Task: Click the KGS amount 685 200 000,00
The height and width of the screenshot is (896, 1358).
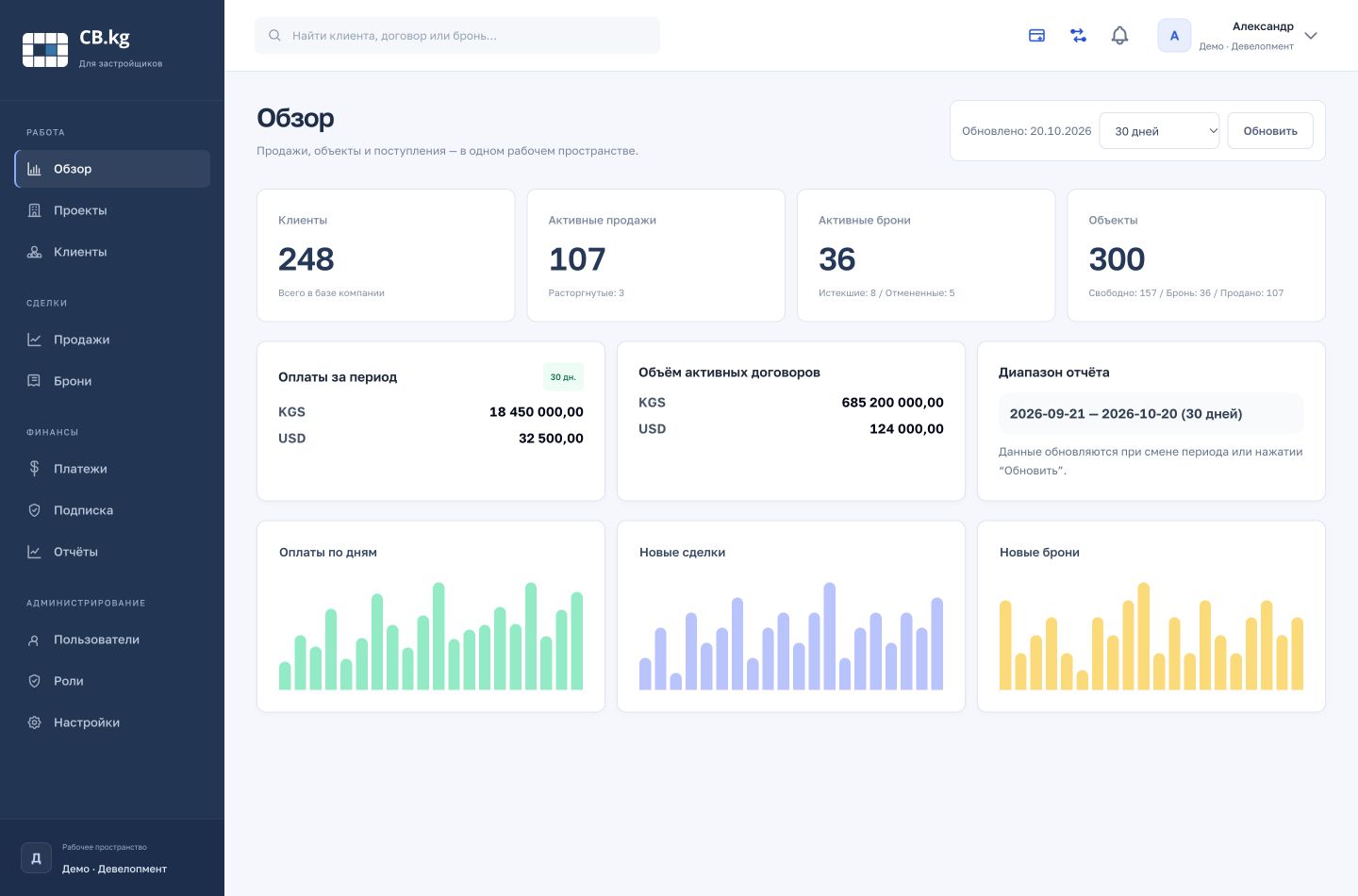Action: [892, 403]
